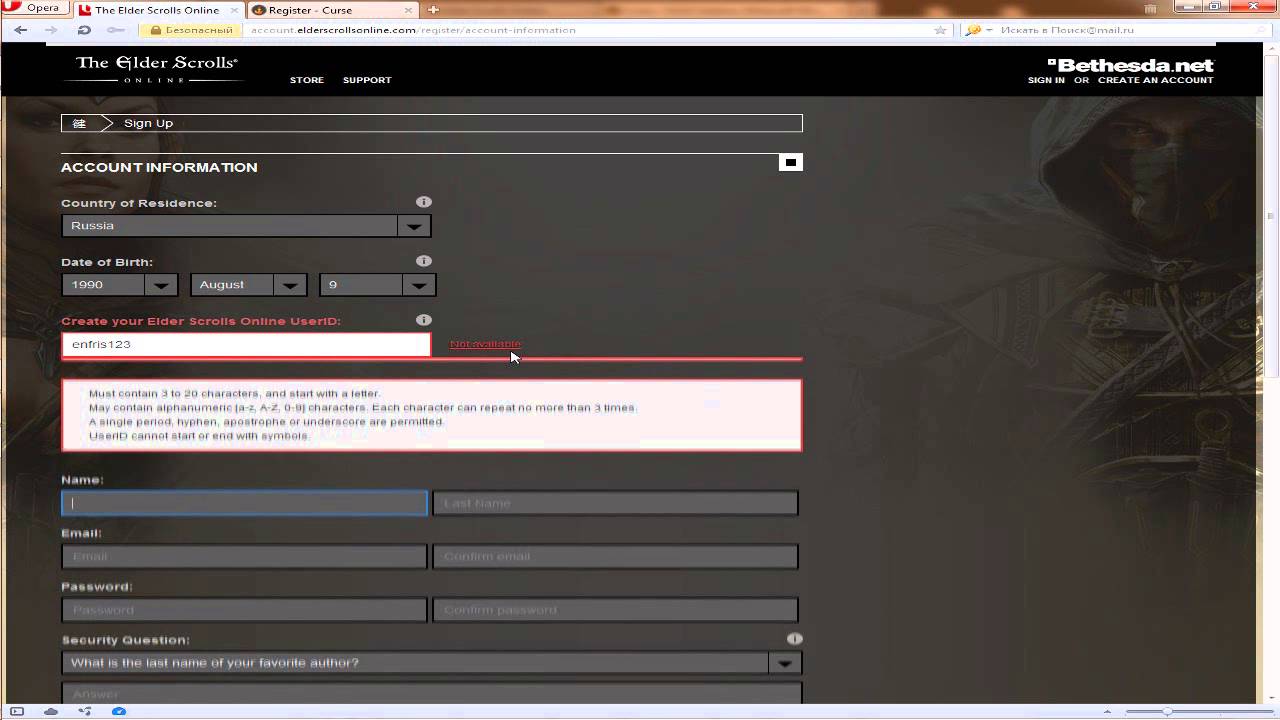Screen dimensions: 1280x720
Task: Go forward with the browser forward arrow
Action: [52, 30]
